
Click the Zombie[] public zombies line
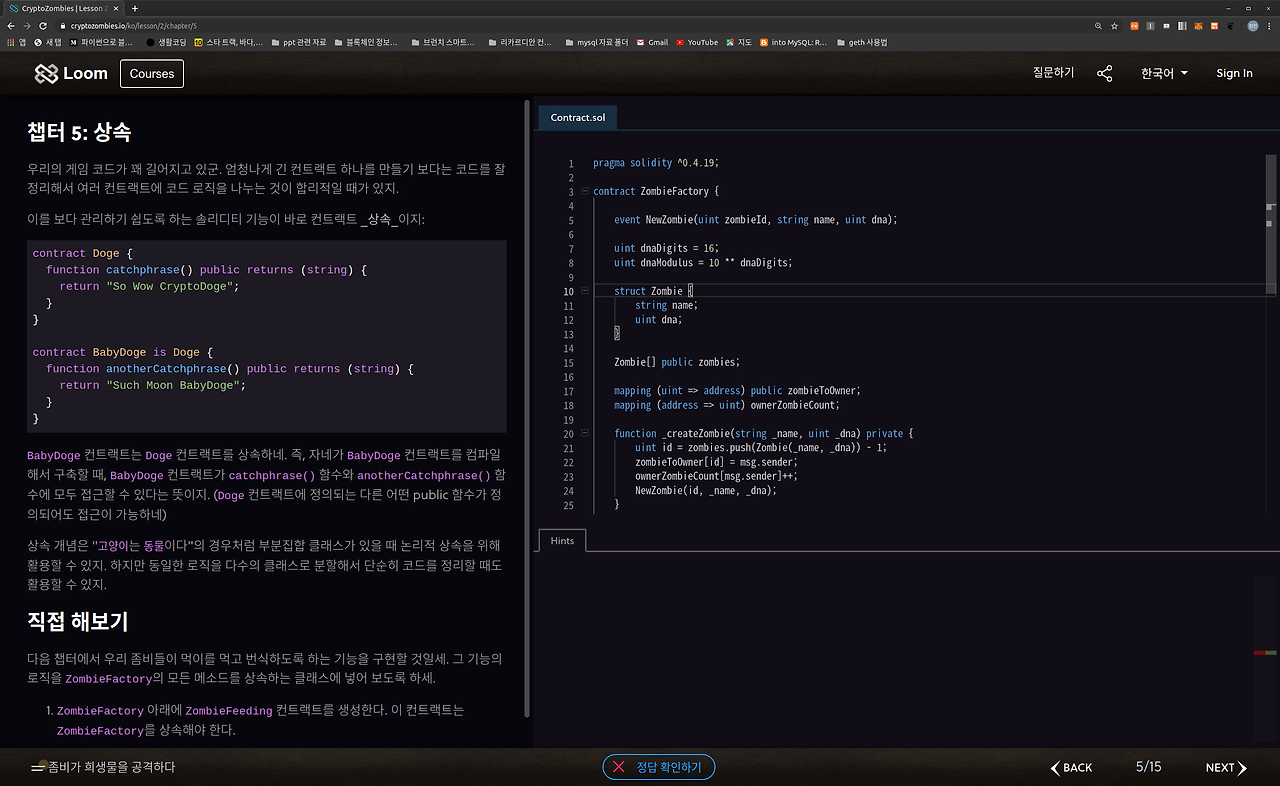(x=677, y=362)
